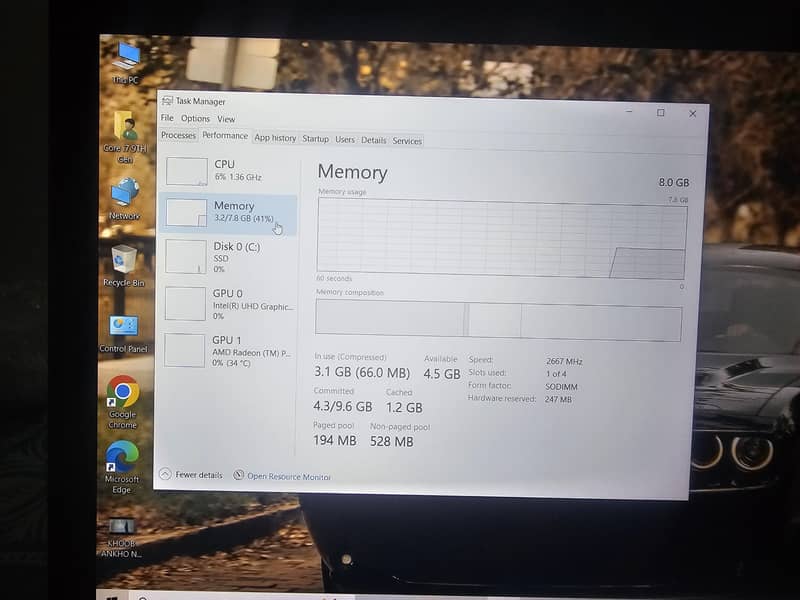The width and height of the screenshot is (800, 600).
Task: Click the CPU mini graph thumbnail
Action: point(187,171)
